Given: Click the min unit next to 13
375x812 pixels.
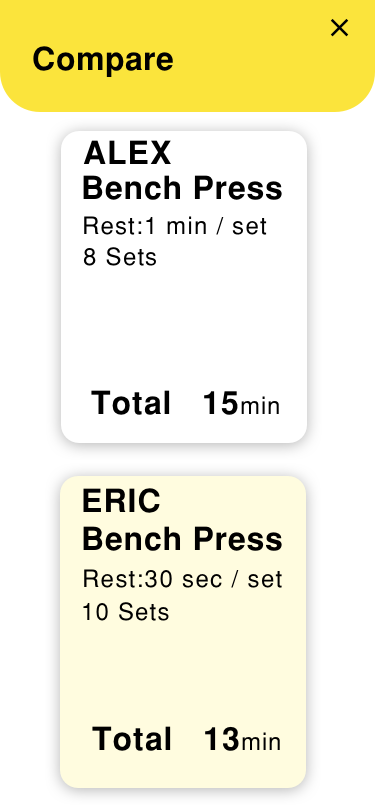Looking at the screenshot, I should 262,742.
